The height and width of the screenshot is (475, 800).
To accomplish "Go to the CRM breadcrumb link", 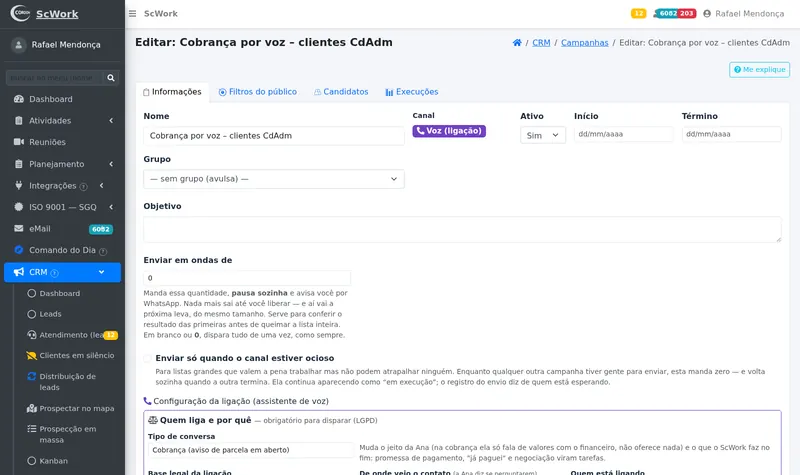I will pyautogui.click(x=541, y=43).
